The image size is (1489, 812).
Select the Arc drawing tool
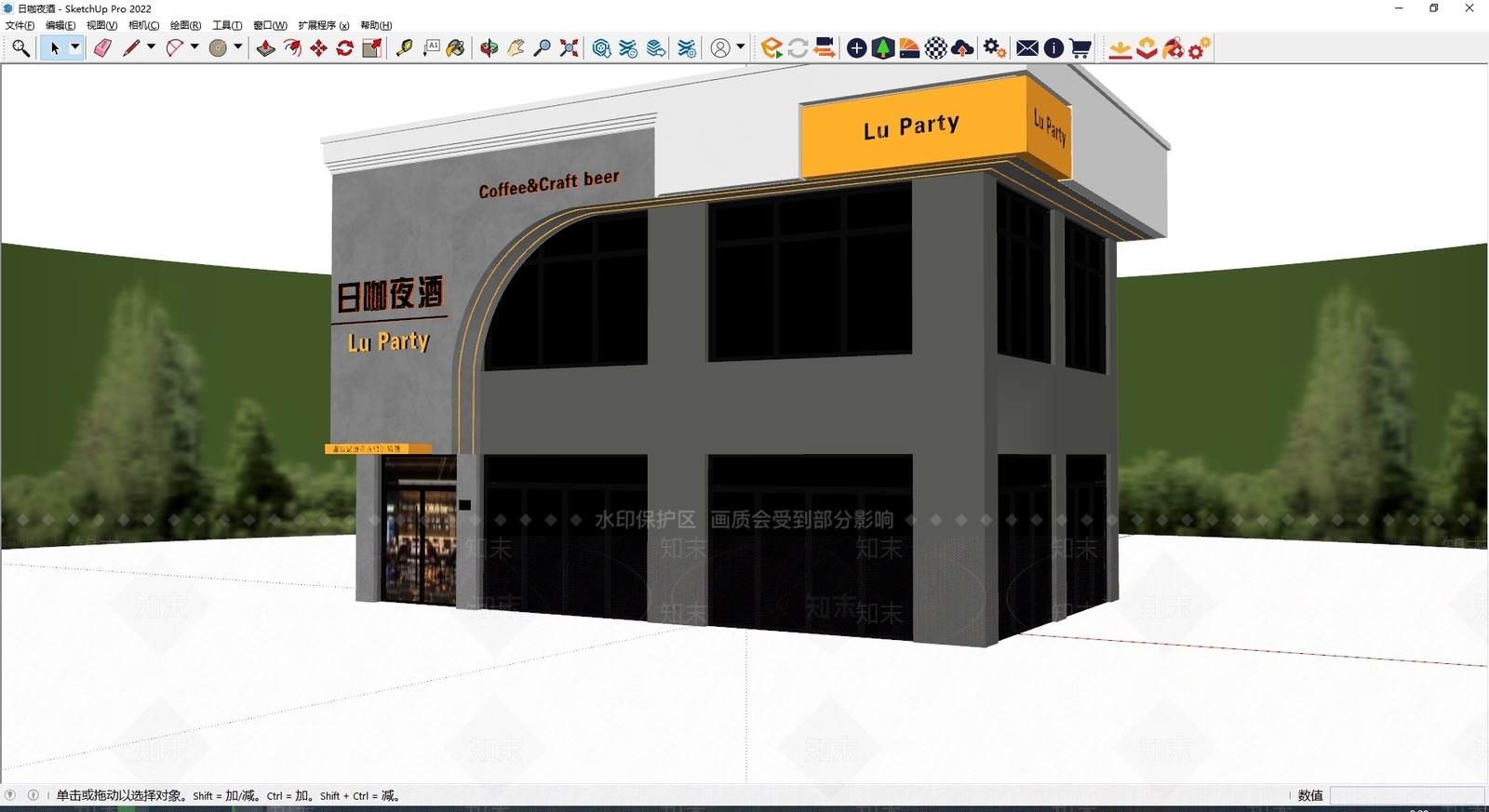pyautogui.click(x=174, y=48)
